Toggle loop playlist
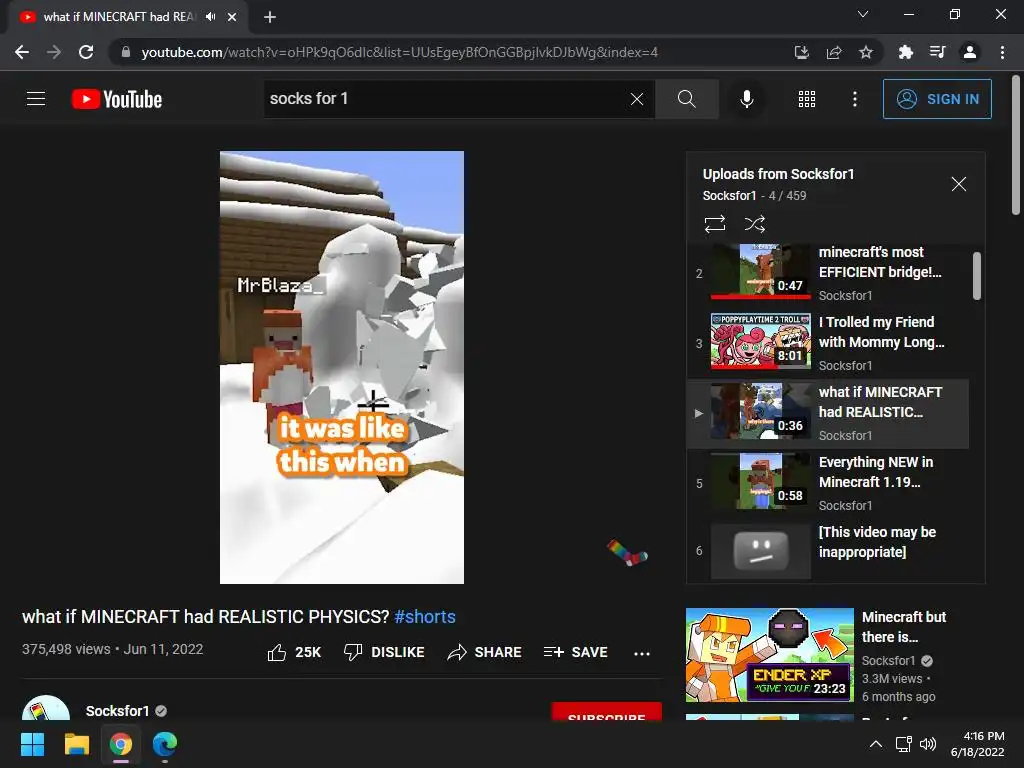1024x768 pixels. [x=715, y=224]
